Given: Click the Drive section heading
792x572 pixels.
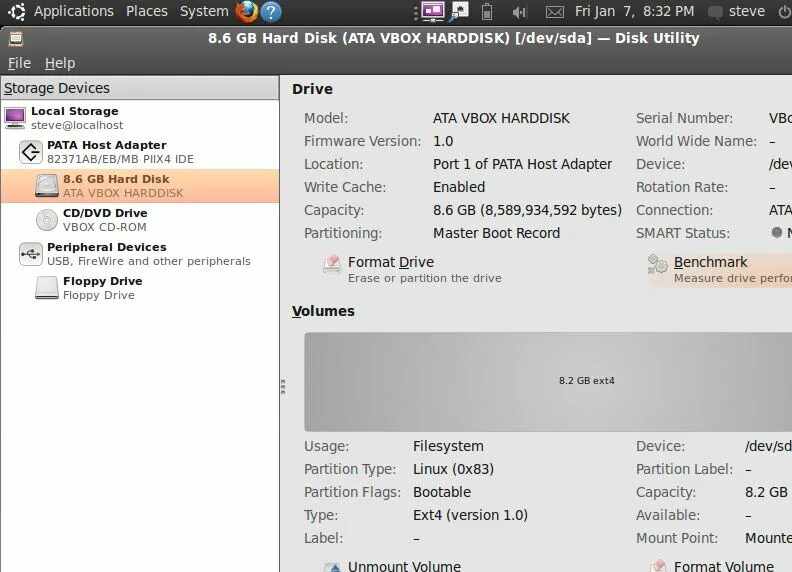Looking at the screenshot, I should tap(312, 89).
